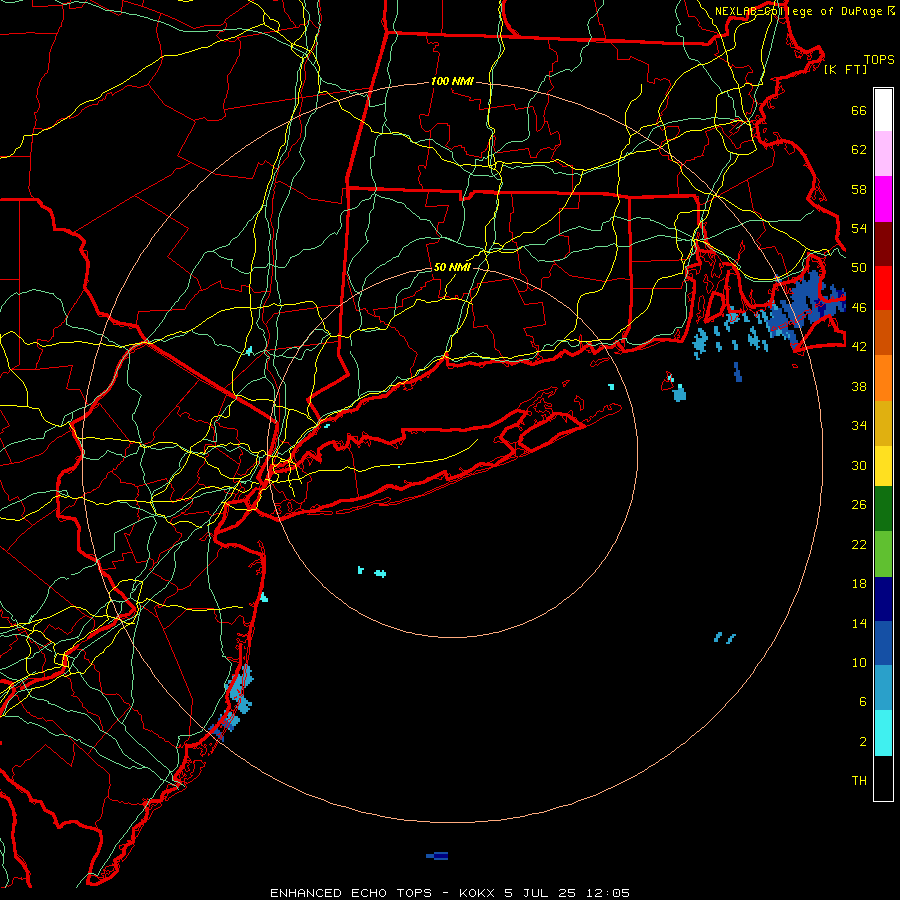Click the "54" legend value
900x900 pixels.
859,228
